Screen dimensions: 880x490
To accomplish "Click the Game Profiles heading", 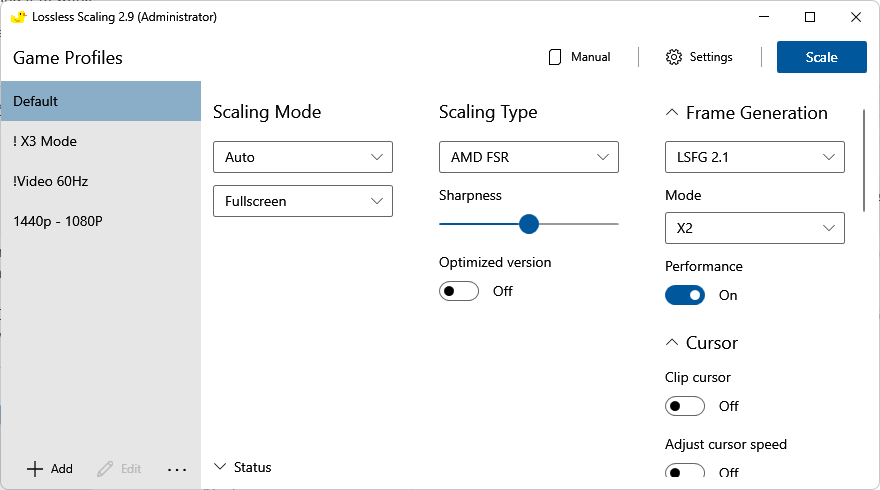I will [x=67, y=58].
